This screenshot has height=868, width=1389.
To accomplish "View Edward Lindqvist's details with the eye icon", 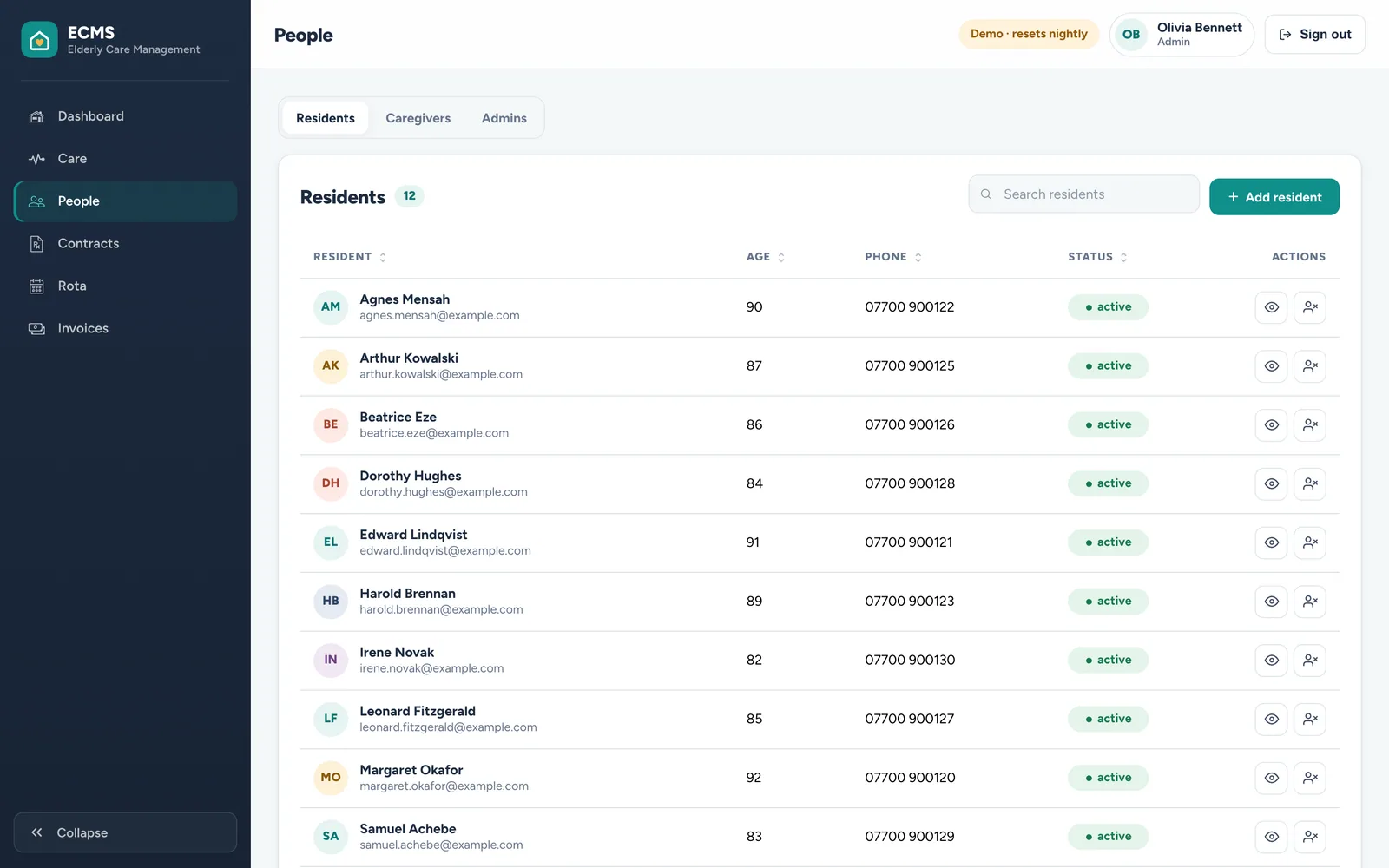I will click(1271, 542).
